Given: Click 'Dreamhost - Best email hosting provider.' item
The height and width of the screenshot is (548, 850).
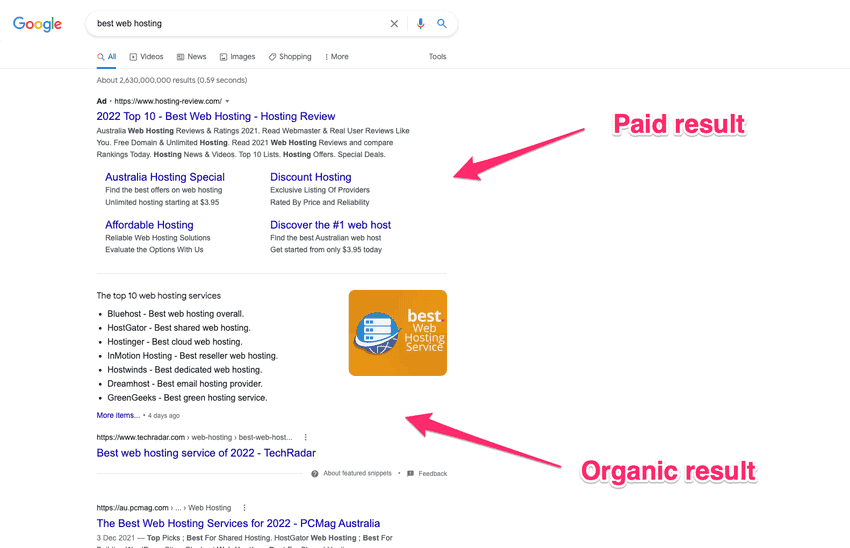Looking at the screenshot, I should pyautogui.click(x=185, y=384).
